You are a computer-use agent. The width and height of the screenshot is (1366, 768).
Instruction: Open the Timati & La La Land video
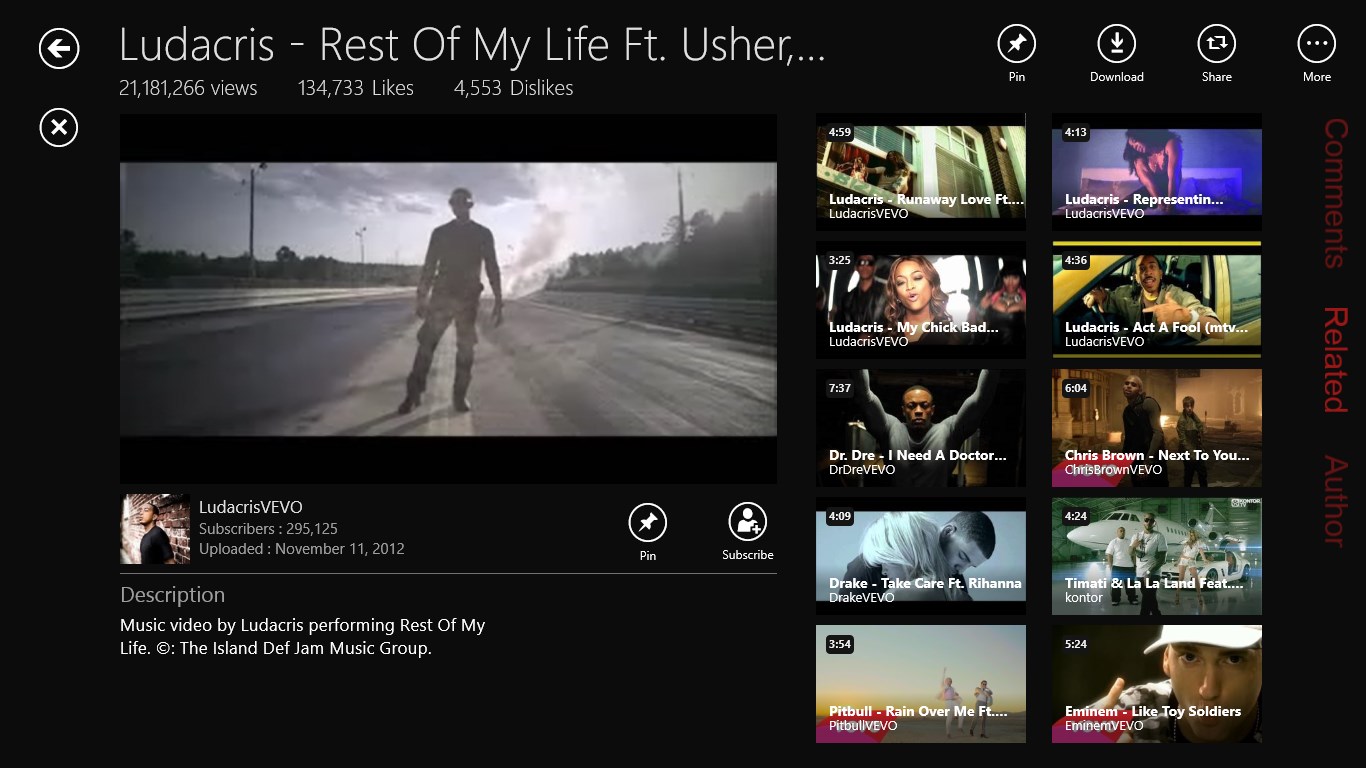tap(1157, 556)
